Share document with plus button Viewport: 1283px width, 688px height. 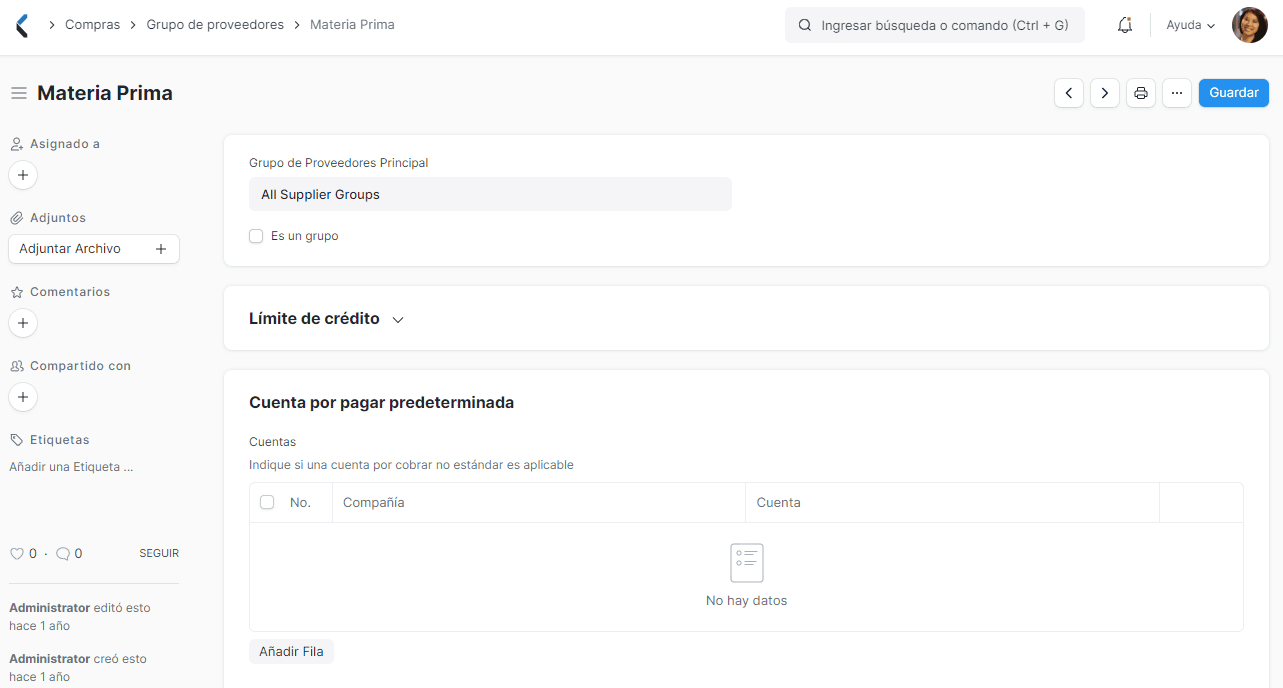(23, 397)
